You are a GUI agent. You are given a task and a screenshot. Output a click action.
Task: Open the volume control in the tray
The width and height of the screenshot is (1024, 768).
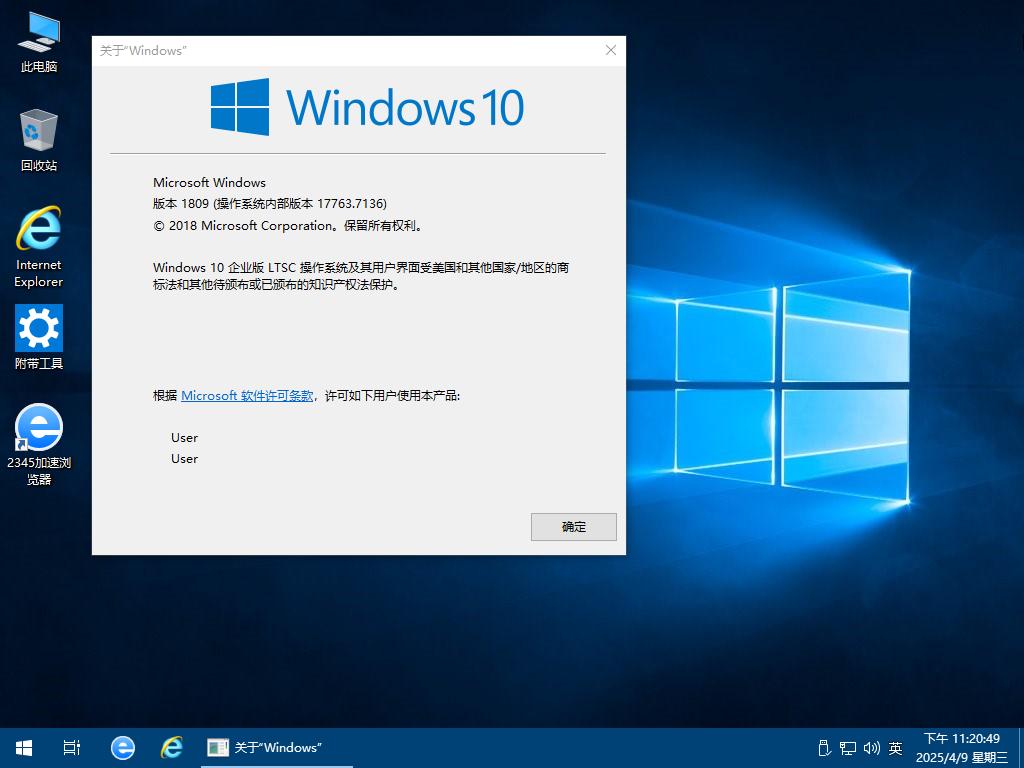point(871,748)
